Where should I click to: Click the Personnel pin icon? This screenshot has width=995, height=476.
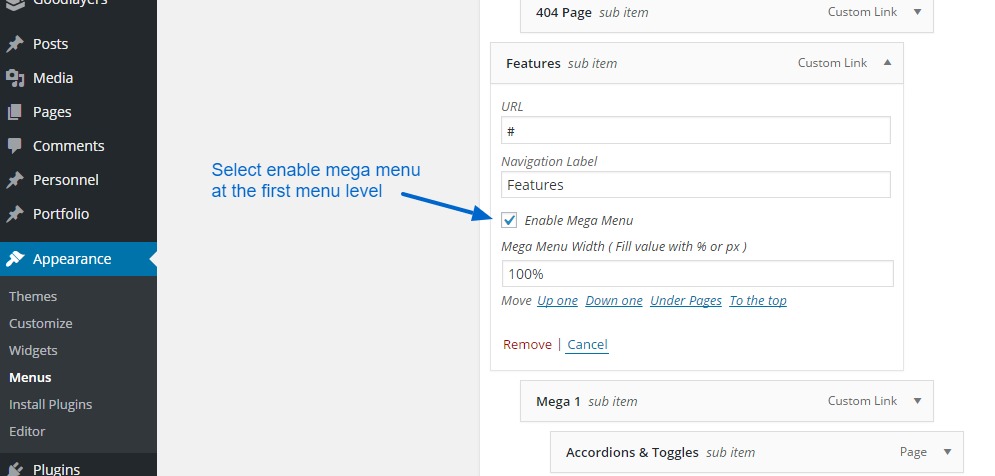15,180
